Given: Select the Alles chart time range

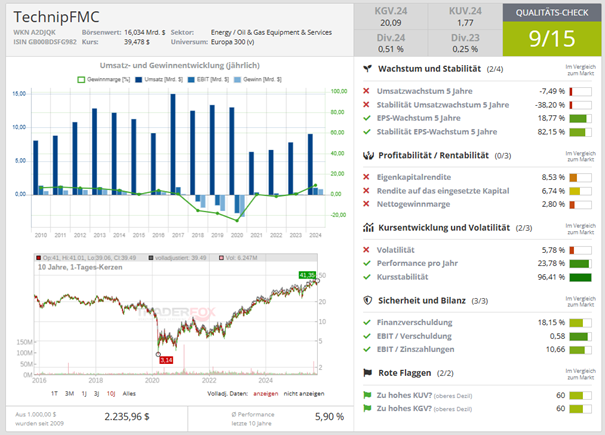Looking at the screenshot, I should tap(130, 394).
